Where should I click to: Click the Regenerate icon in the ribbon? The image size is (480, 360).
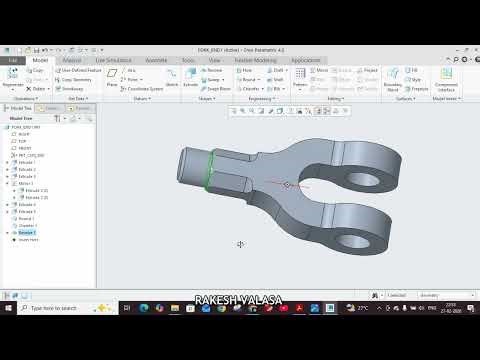pyautogui.click(x=13, y=73)
